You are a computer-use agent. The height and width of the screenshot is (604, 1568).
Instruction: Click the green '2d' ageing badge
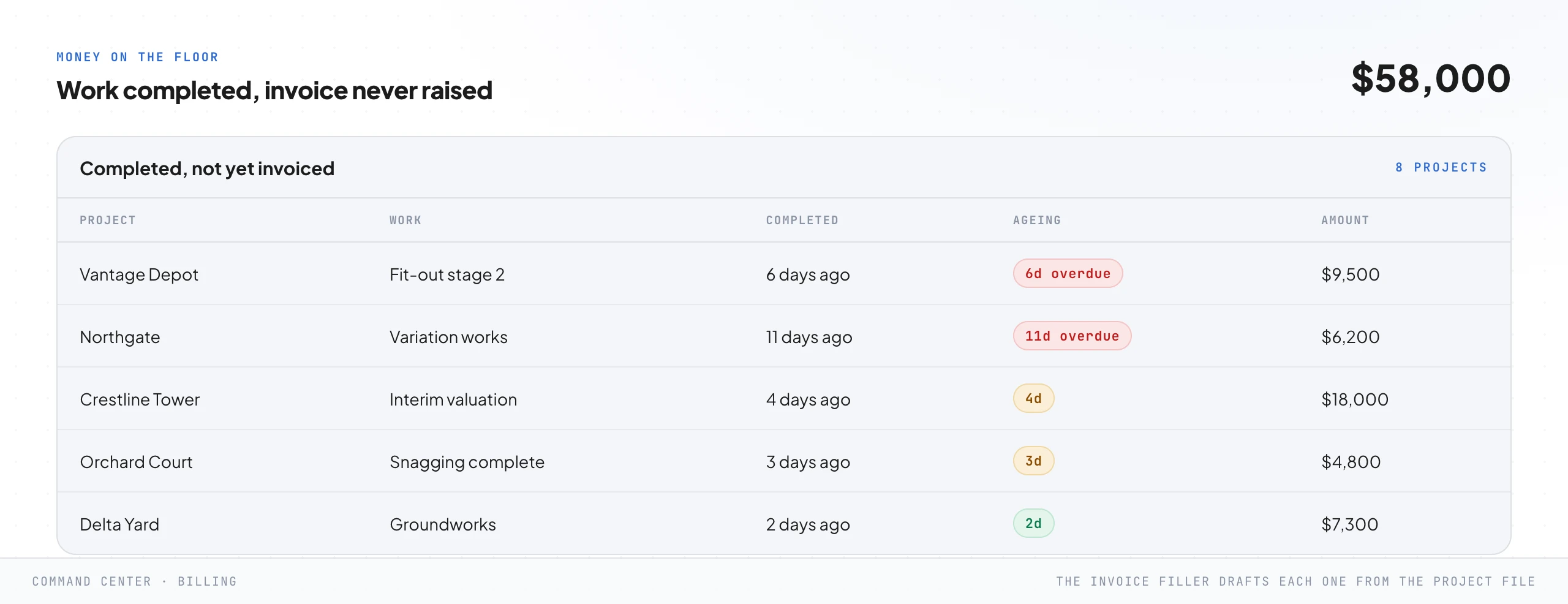tap(1033, 523)
